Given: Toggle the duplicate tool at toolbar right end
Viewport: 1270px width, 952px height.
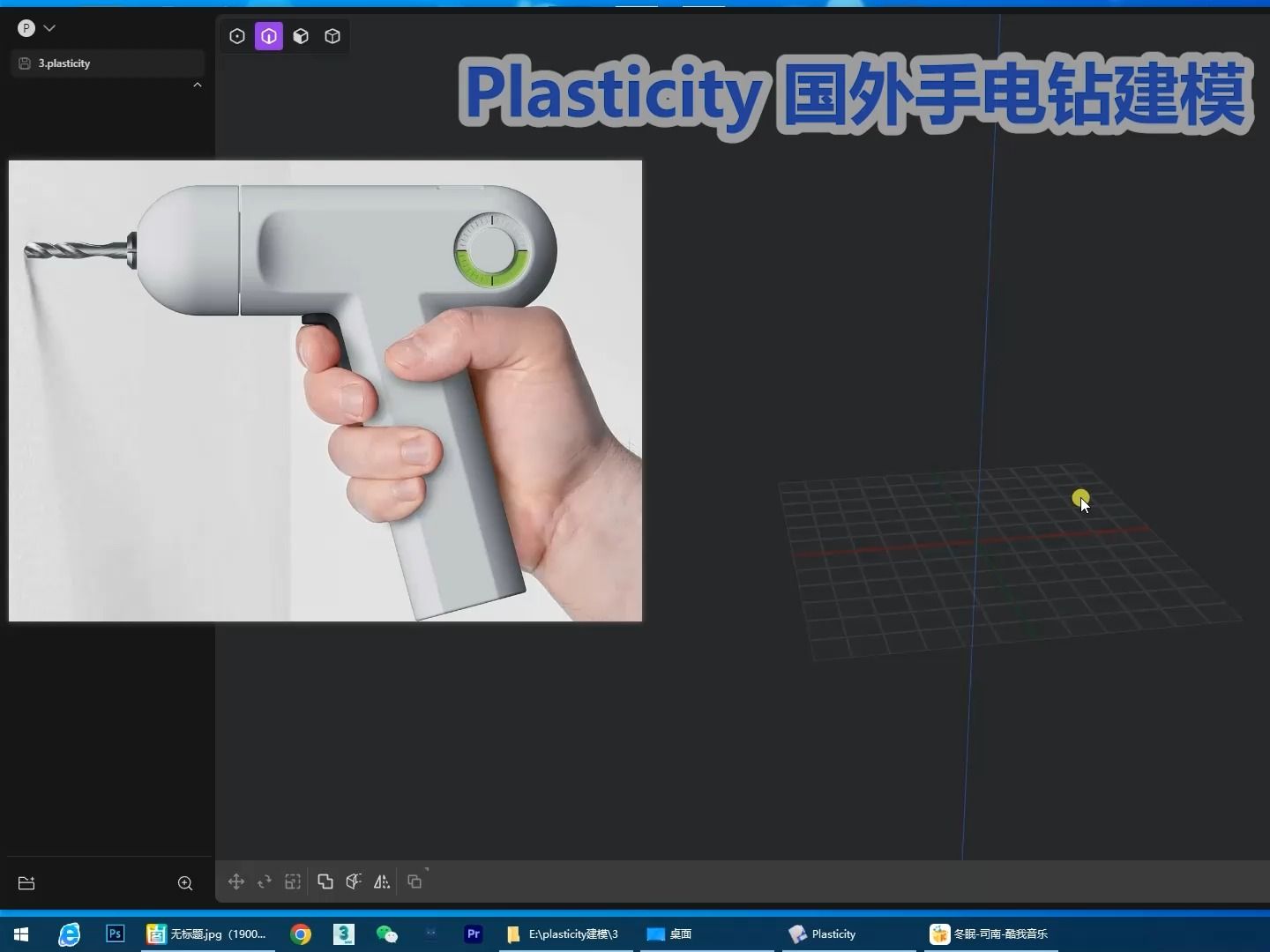Looking at the screenshot, I should [415, 881].
